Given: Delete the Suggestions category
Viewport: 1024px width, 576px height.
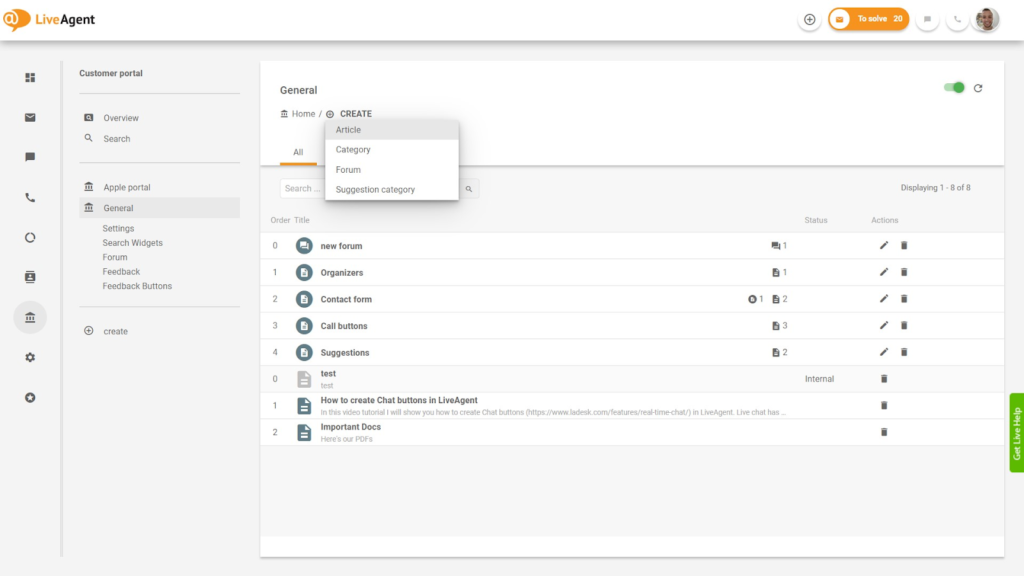Looking at the screenshot, I should [x=904, y=353].
